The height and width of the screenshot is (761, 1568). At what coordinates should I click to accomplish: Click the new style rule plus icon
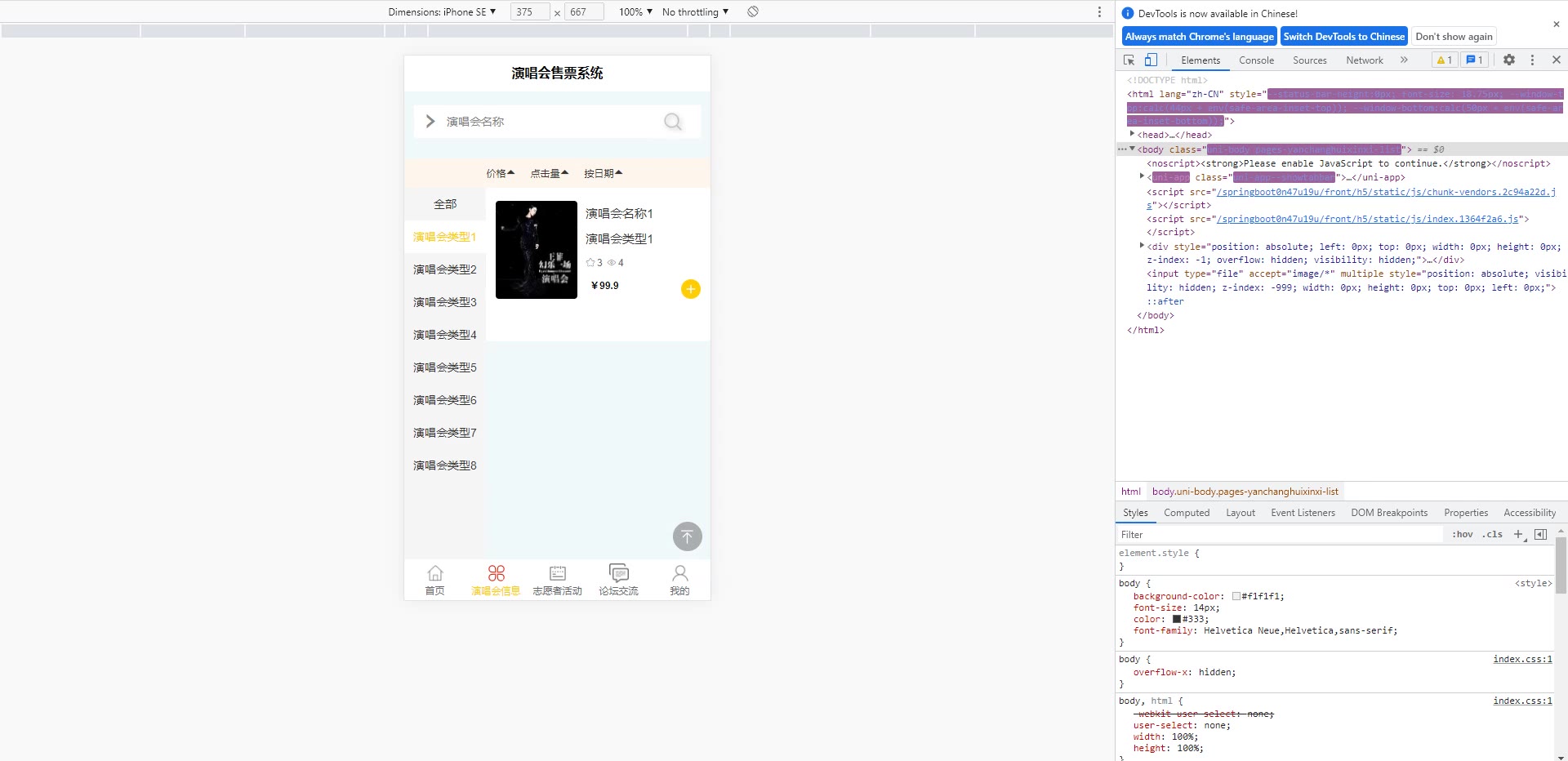[x=1519, y=535]
